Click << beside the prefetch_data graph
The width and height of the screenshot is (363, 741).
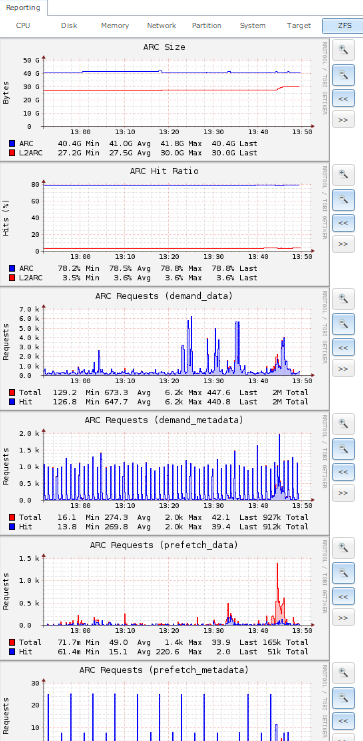pos(343,597)
